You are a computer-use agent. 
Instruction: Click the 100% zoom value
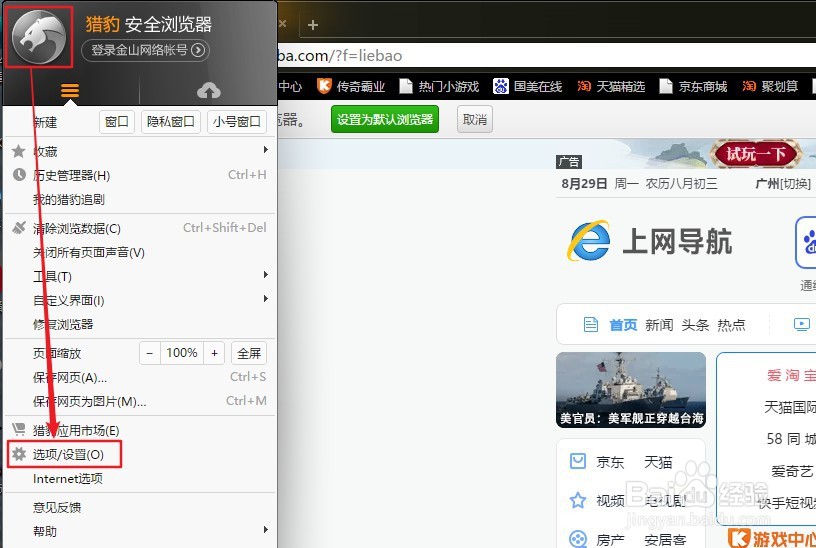[182, 353]
